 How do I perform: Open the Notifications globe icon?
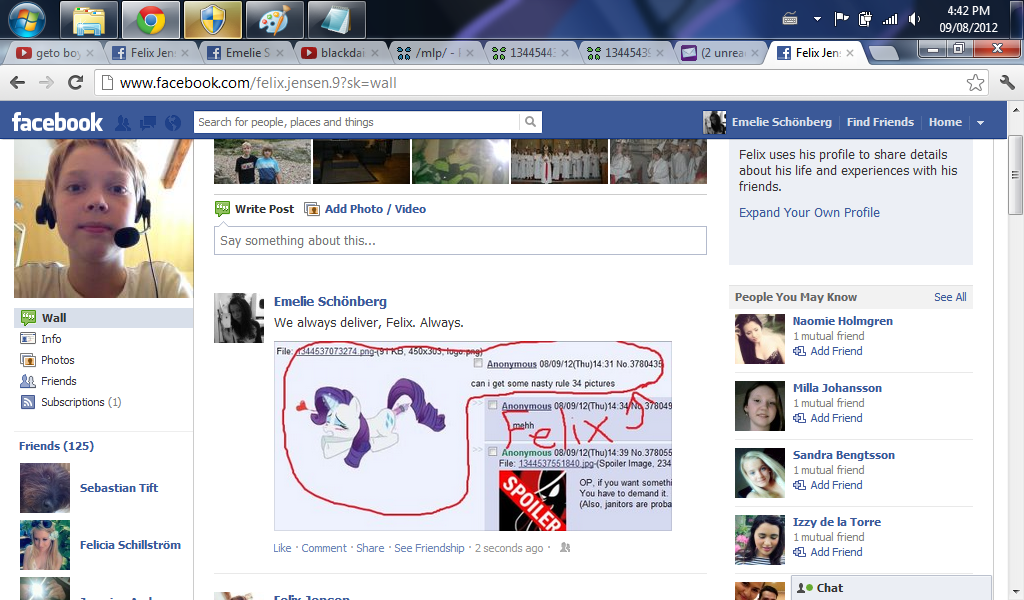coord(172,122)
